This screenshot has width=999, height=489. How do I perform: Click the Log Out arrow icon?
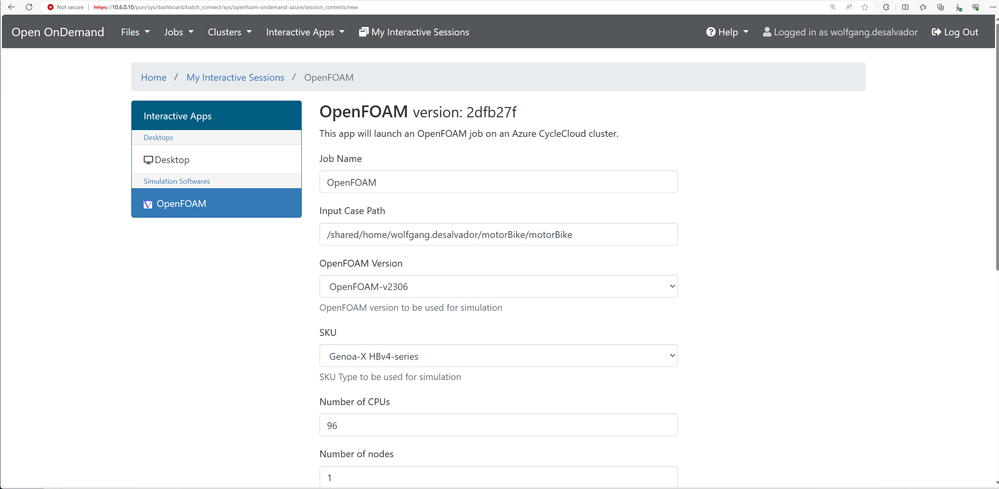point(936,32)
